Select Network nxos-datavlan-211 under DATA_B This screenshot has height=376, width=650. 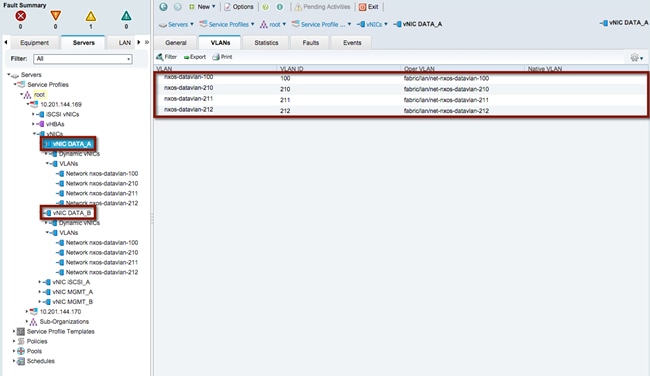(102, 262)
